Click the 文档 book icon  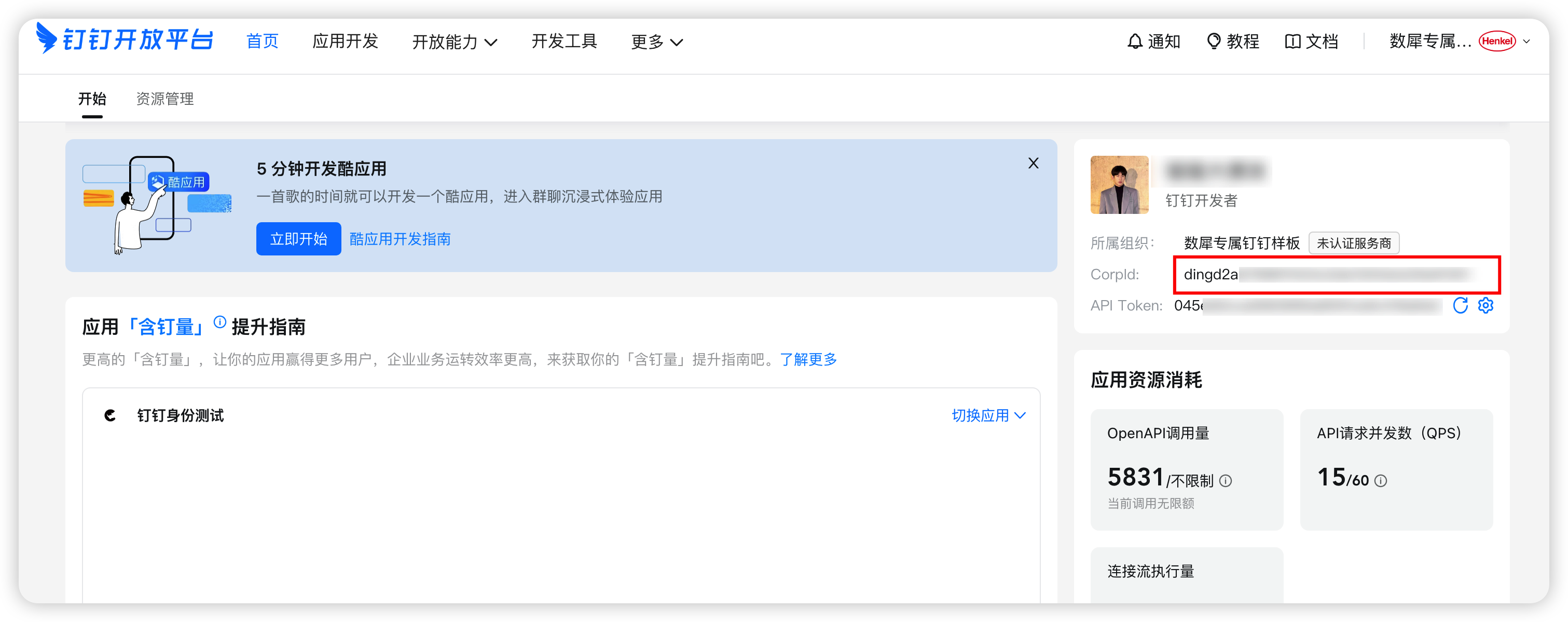[1292, 42]
